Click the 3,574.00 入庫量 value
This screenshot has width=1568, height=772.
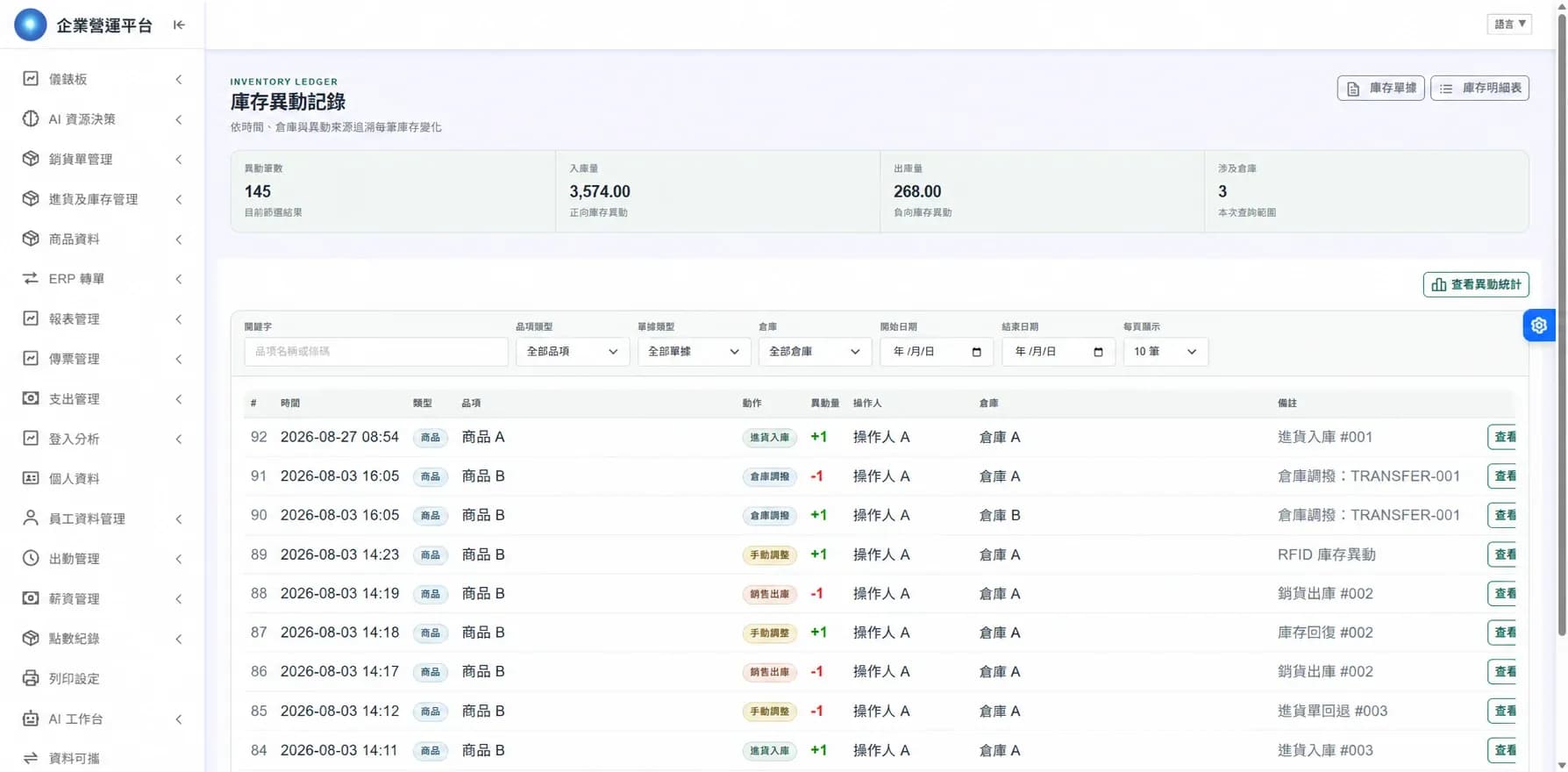[x=600, y=191]
